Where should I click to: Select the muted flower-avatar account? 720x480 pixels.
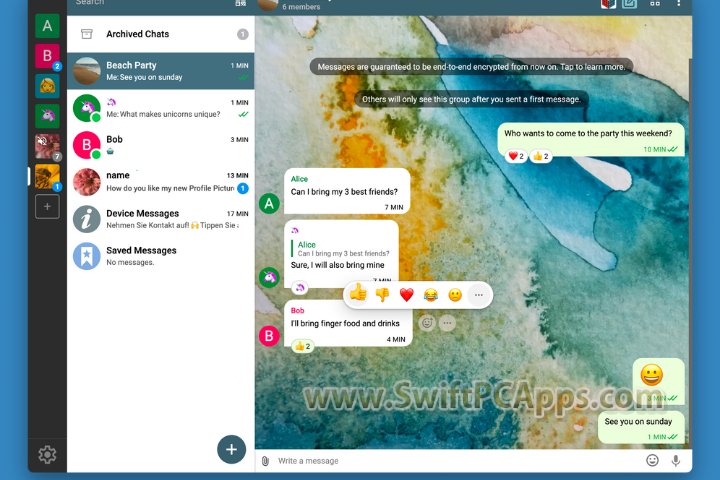click(47, 146)
